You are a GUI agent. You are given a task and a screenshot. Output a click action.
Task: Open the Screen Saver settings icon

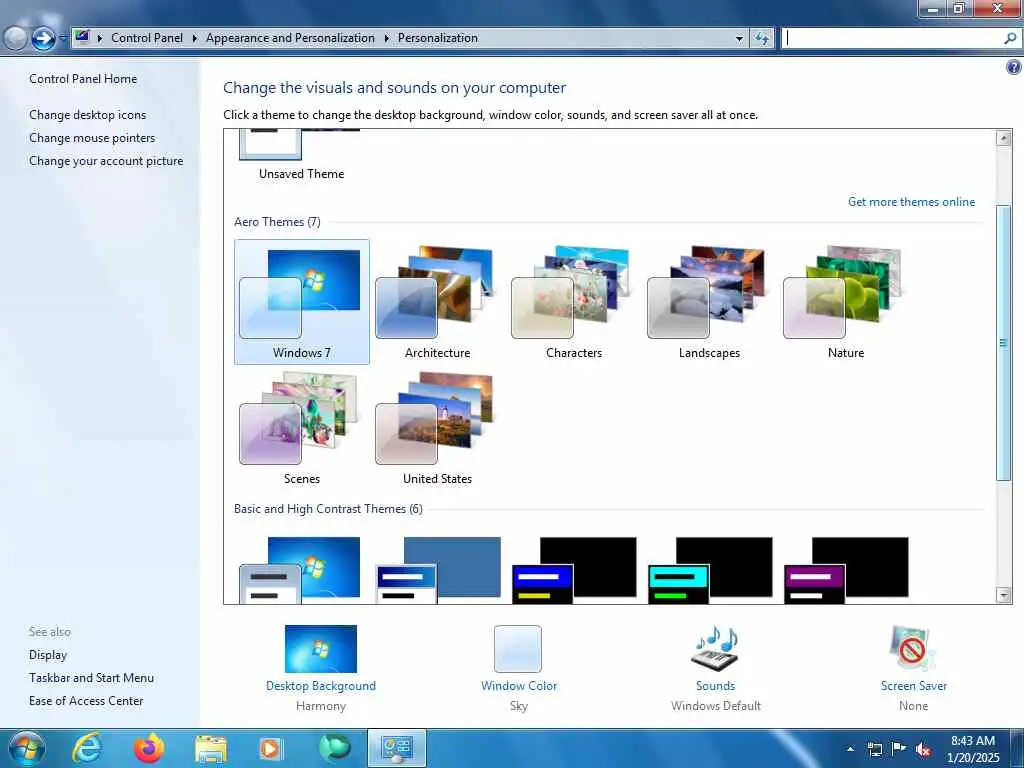tap(913, 649)
